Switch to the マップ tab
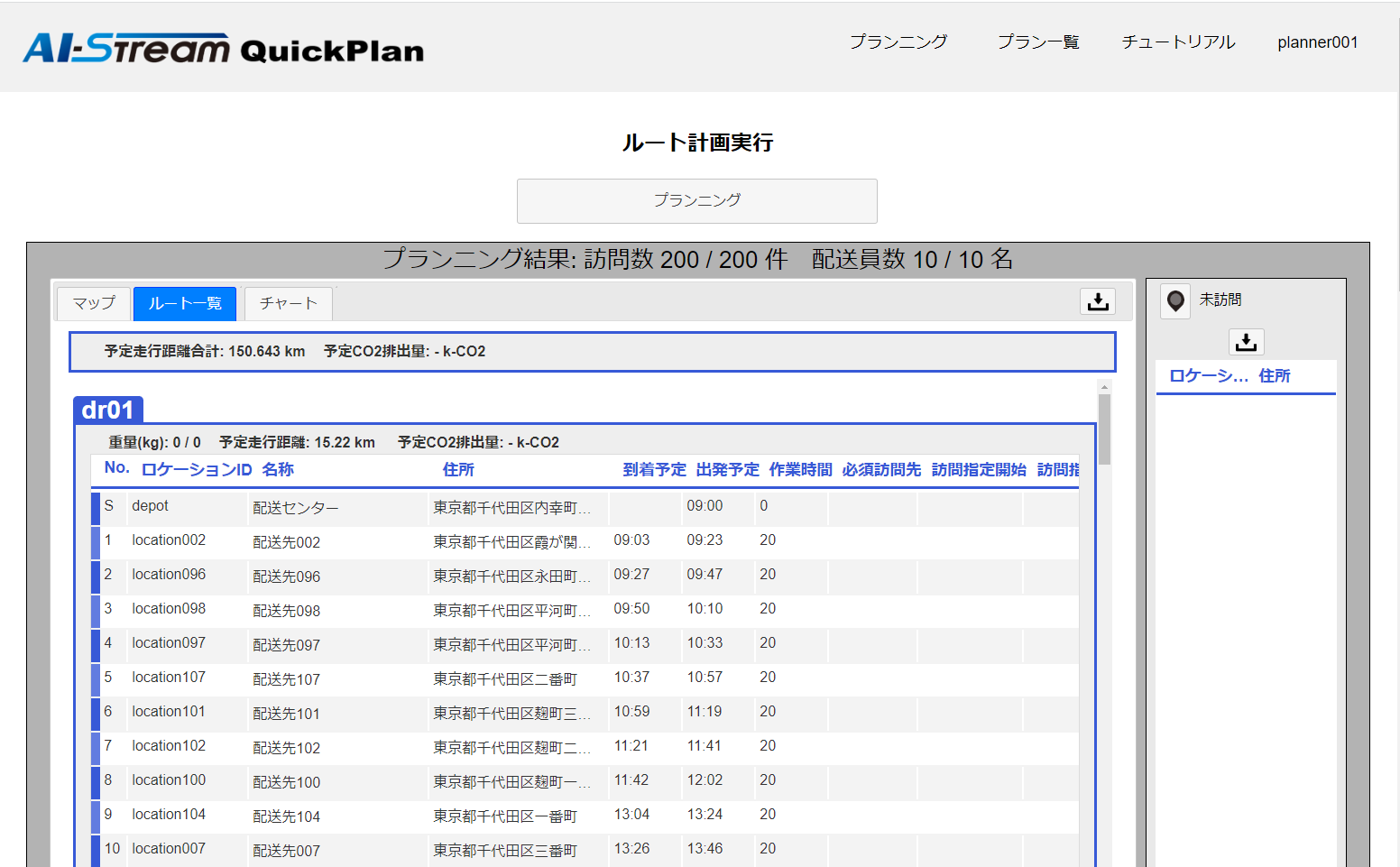 94,303
